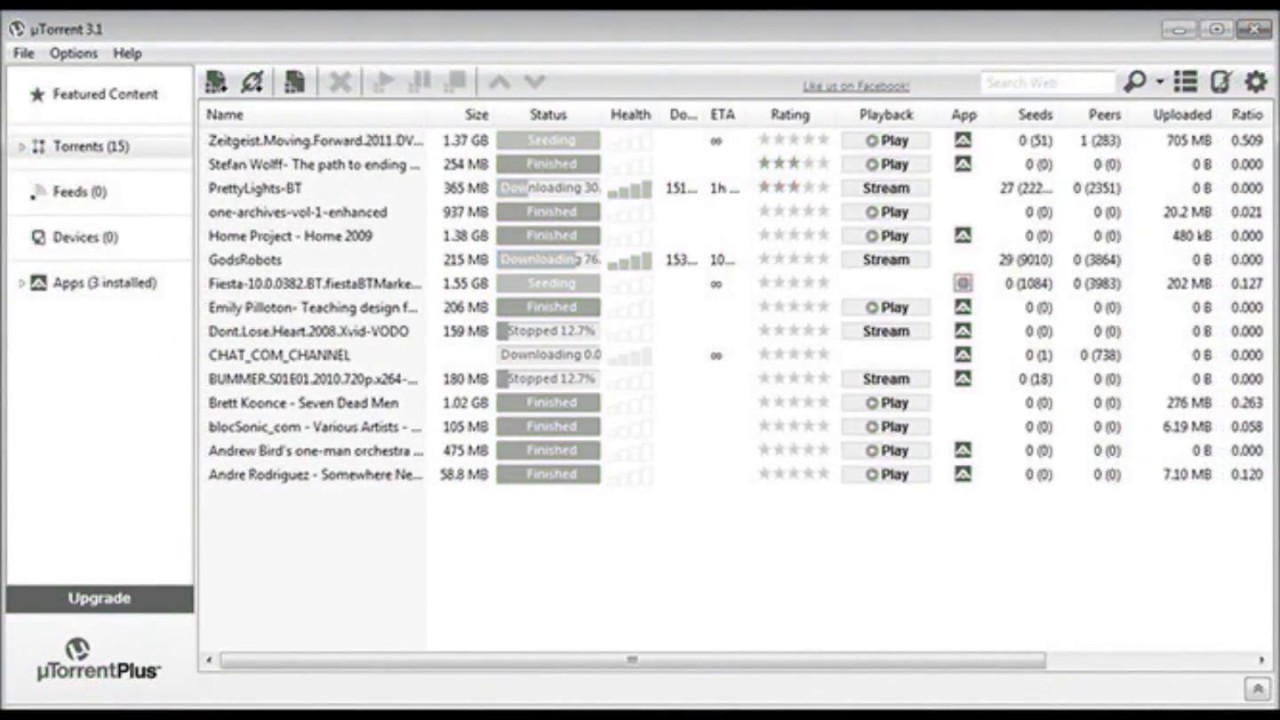Click the search magnifier icon
The image size is (1280, 720).
[1135, 82]
